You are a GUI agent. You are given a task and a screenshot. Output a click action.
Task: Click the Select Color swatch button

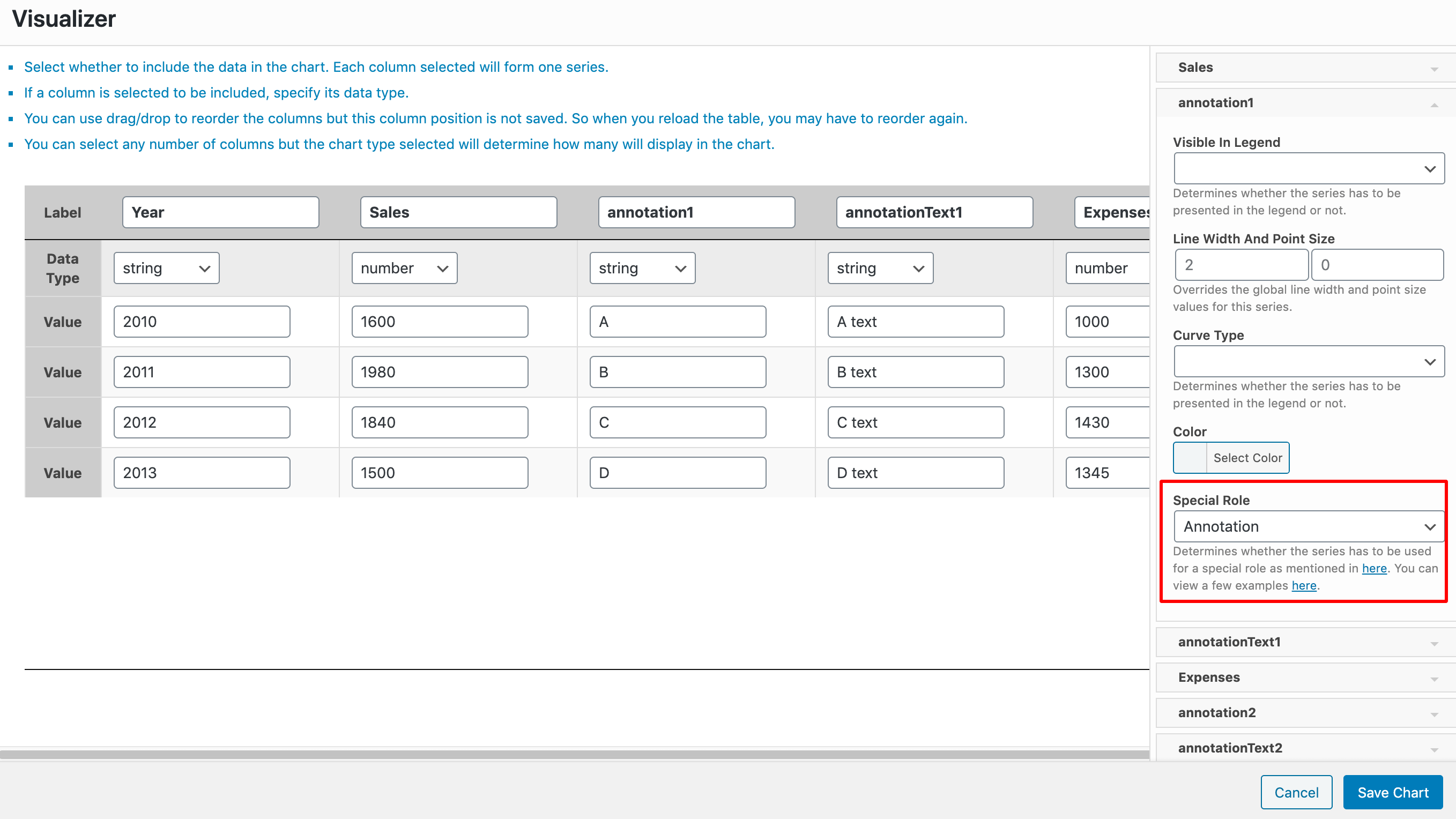[x=1231, y=458]
